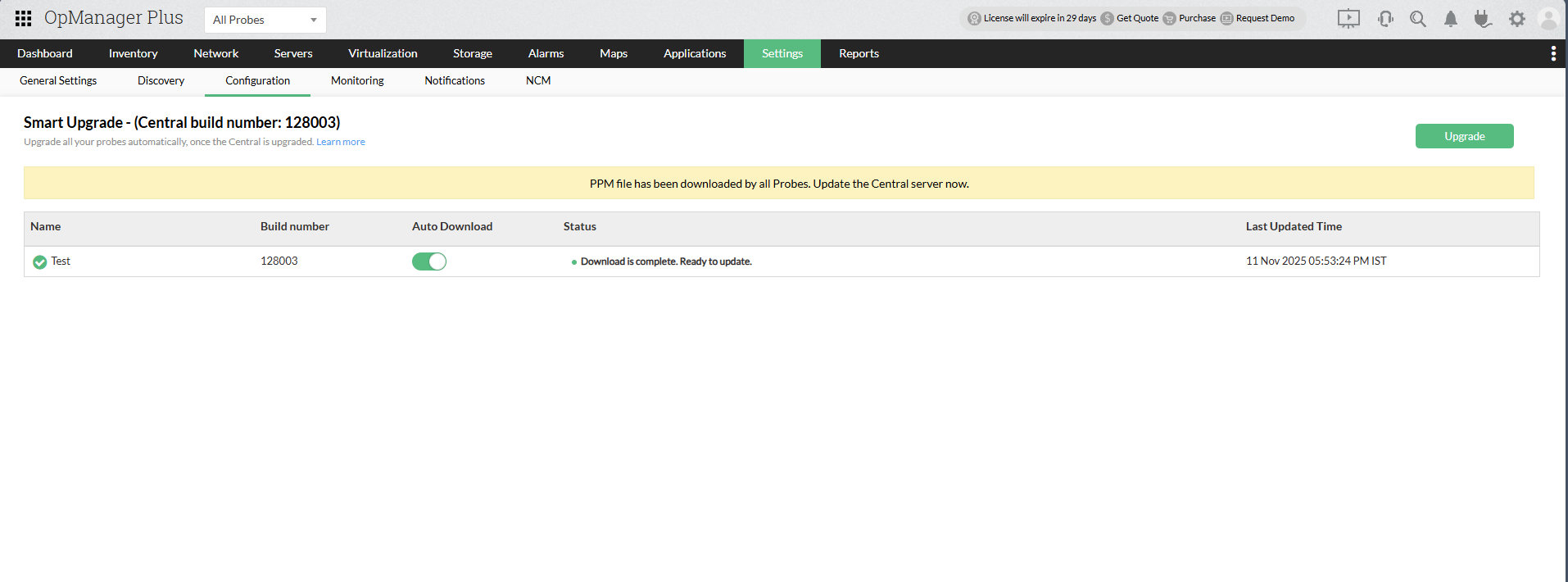Click the Request Demo link
This screenshot has height=582, width=1568.
coord(1265,18)
